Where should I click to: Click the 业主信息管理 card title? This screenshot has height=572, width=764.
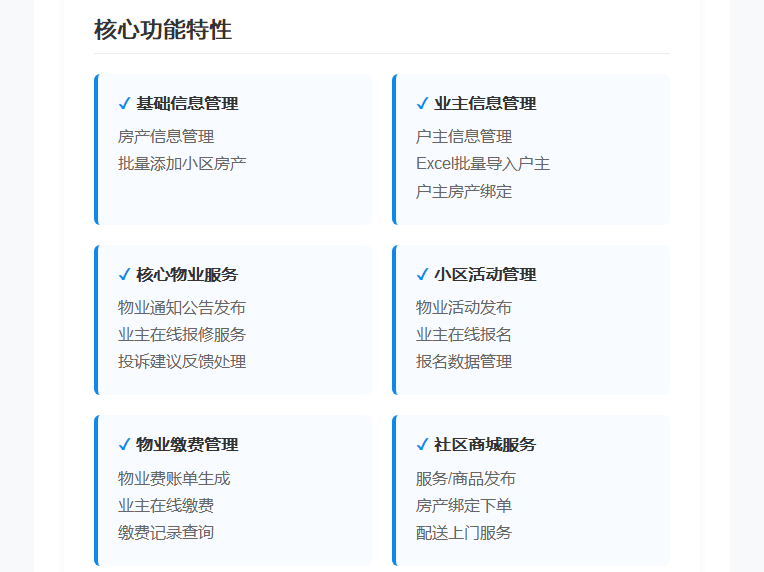point(485,103)
